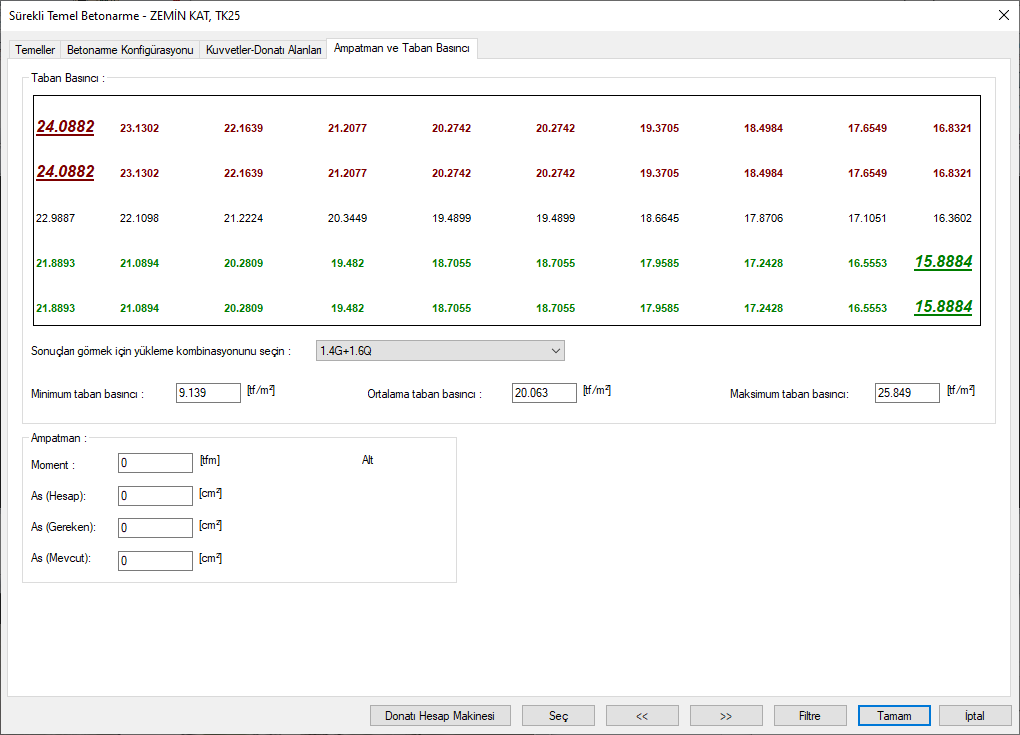Click the Maksimum taban basıncı field
The width and height of the screenshot is (1020, 735).
pyautogui.click(x=907, y=394)
